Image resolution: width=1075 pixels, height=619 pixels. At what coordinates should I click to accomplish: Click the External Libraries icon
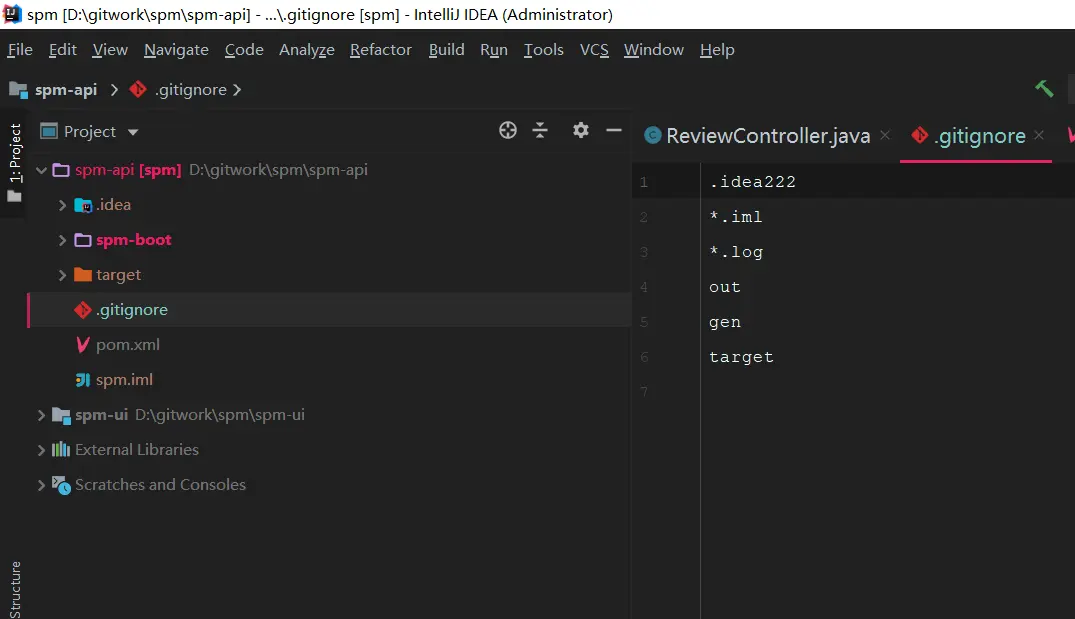point(61,450)
